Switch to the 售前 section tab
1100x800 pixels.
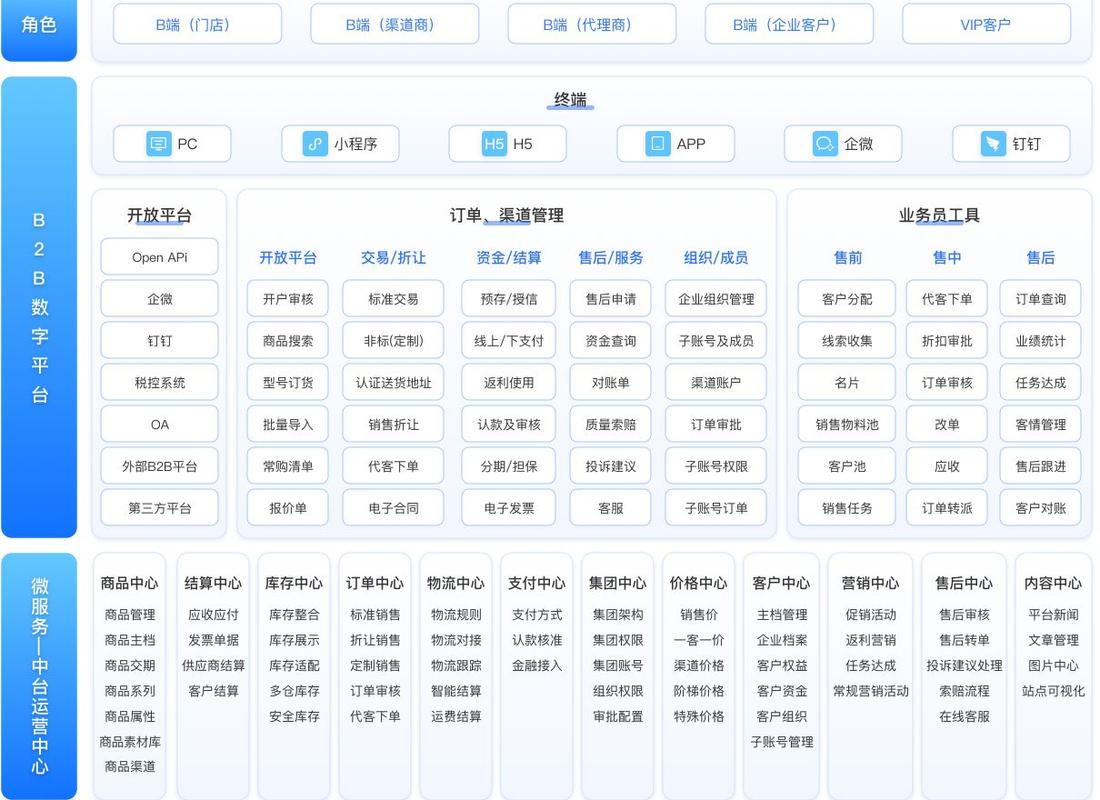click(x=846, y=257)
